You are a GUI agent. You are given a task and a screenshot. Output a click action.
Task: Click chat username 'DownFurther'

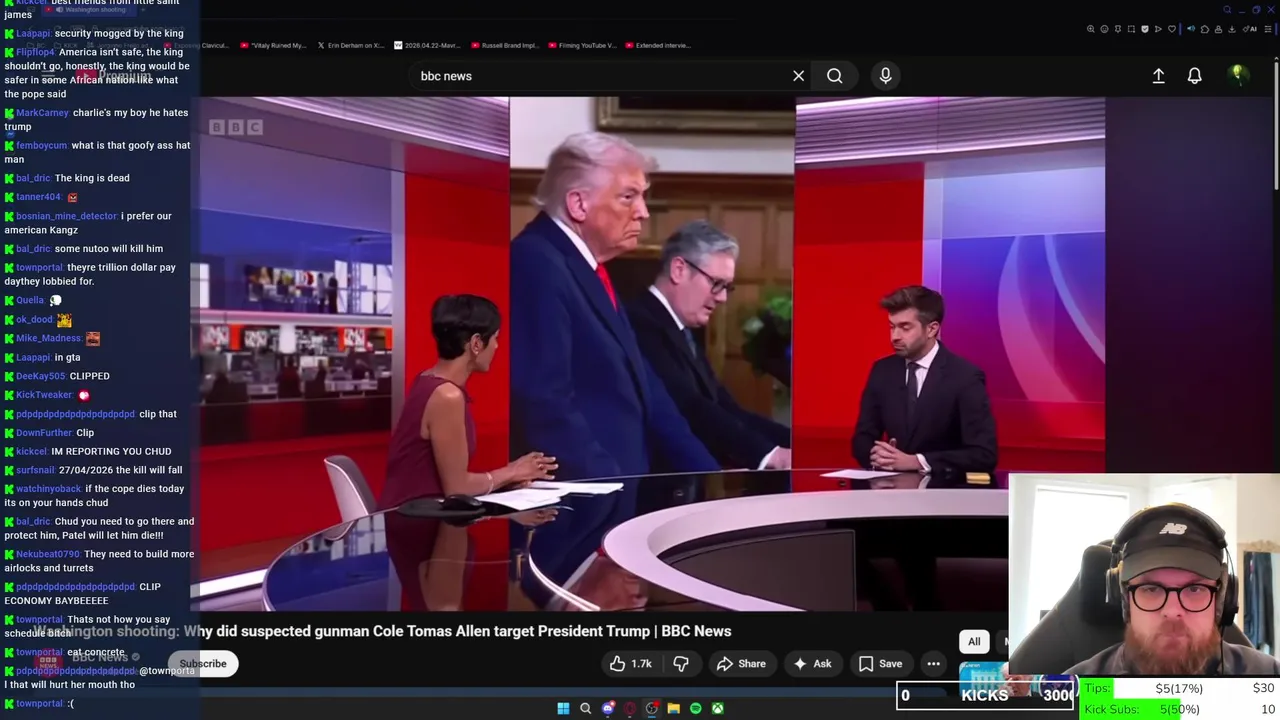(x=45, y=433)
